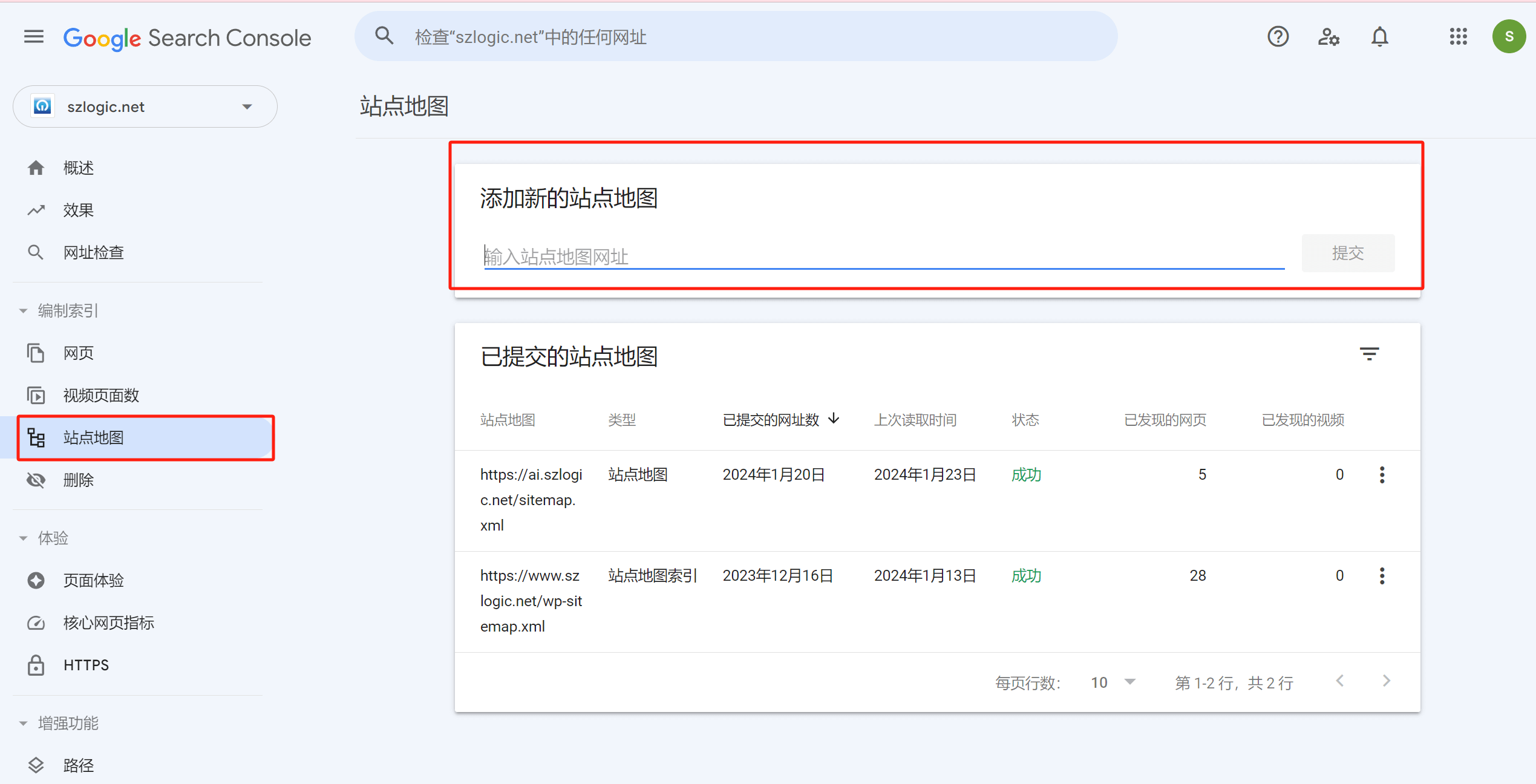Image resolution: width=1536 pixels, height=784 pixels.
Task: Open the HTTPS section in the sidebar
Action: point(86,664)
